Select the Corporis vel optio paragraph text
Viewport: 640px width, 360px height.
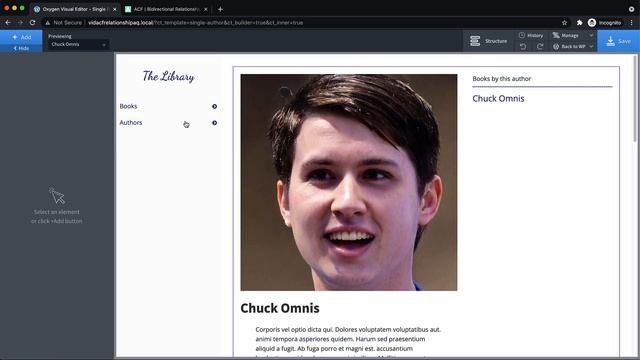click(348, 342)
